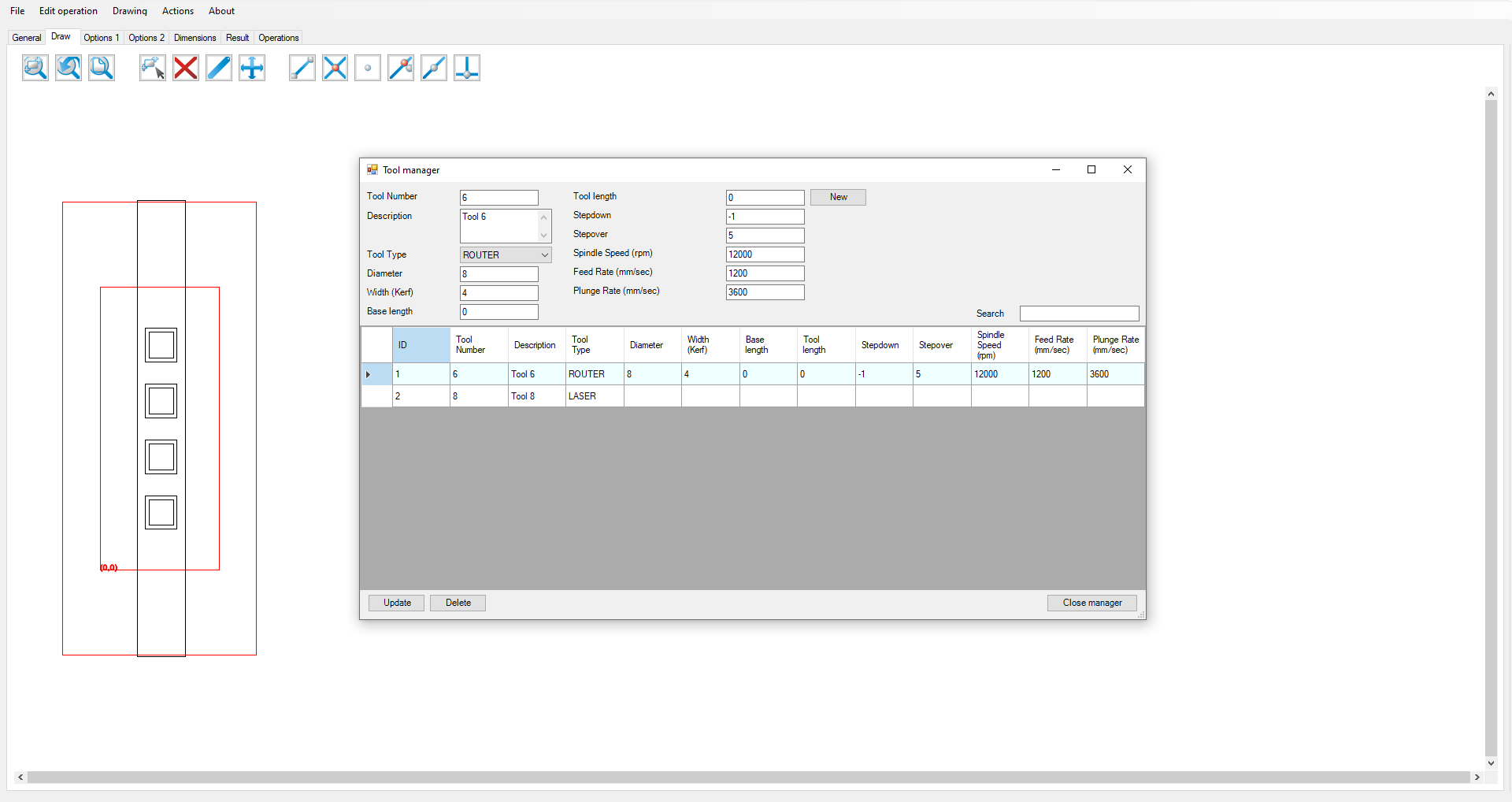
Task: Switch to the Operations tab
Action: [x=279, y=38]
